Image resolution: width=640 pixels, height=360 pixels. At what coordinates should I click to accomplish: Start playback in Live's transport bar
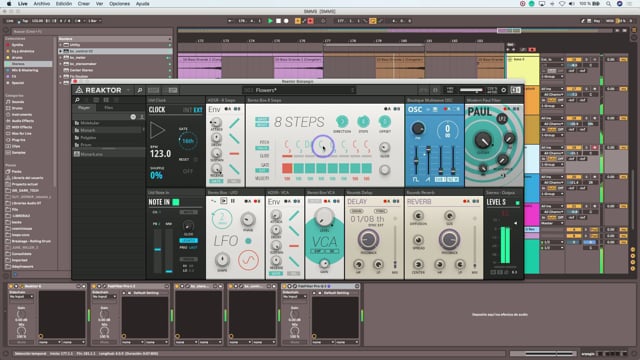pos(270,21)
